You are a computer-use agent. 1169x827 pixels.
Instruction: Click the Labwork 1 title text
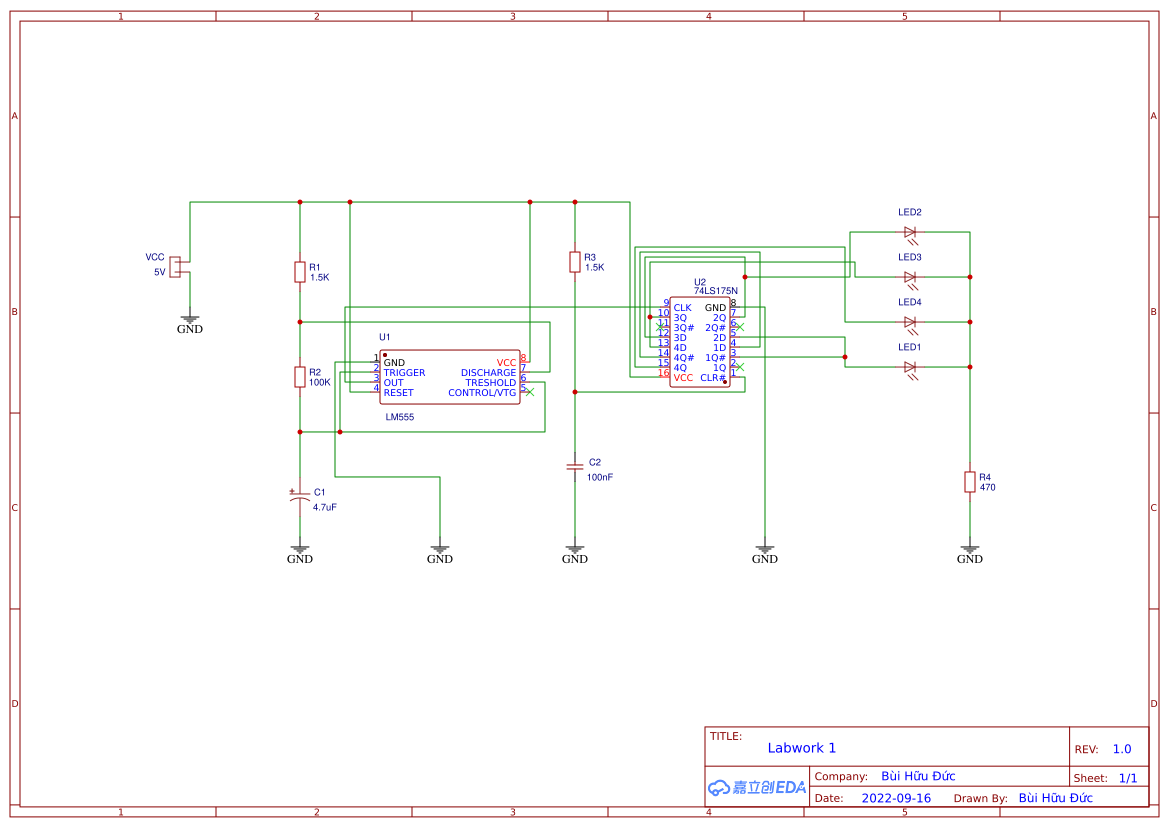coord(801,747)
